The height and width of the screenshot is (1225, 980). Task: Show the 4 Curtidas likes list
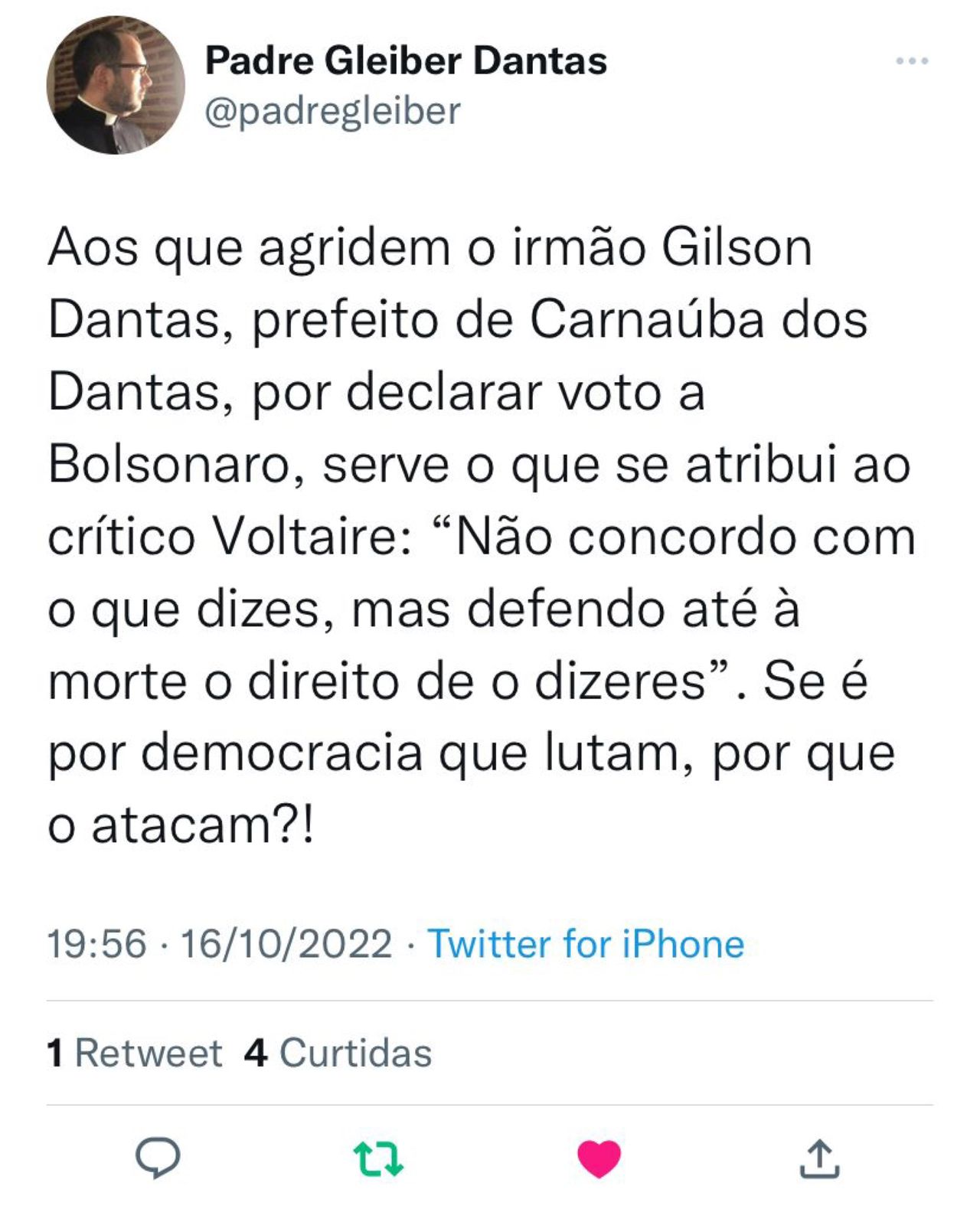[x=338, y=1053]
